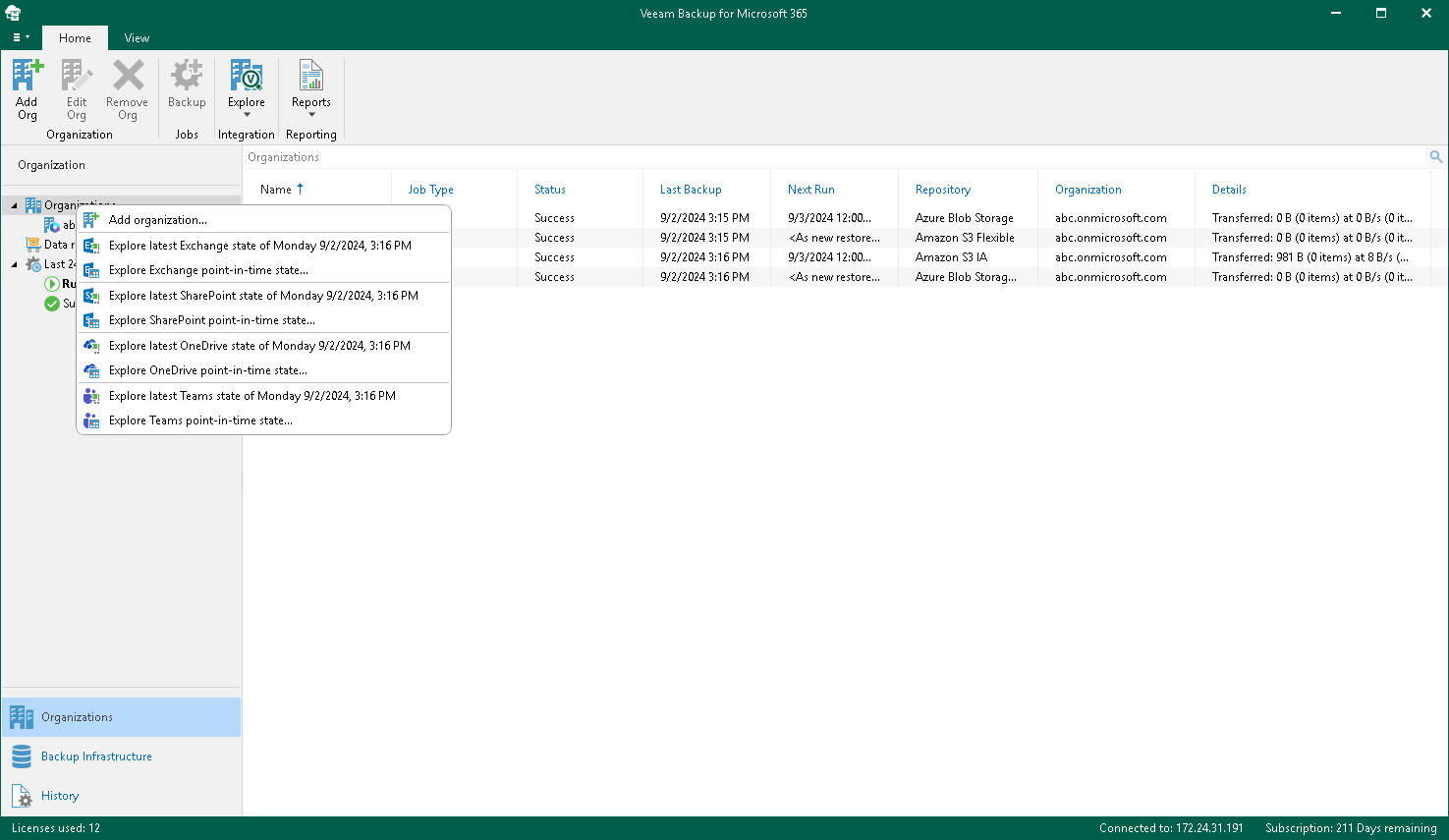Sort by the Repository column header
The image size is (1449, 840).
coord(943,190)
